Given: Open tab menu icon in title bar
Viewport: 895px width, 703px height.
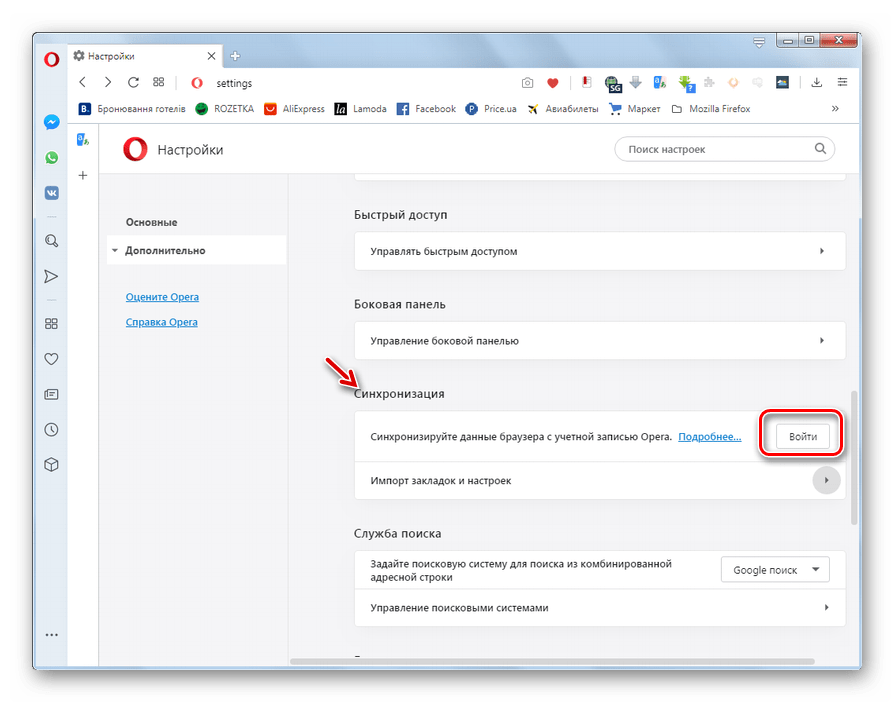Looking at the screenshot, I should [759, 42].
